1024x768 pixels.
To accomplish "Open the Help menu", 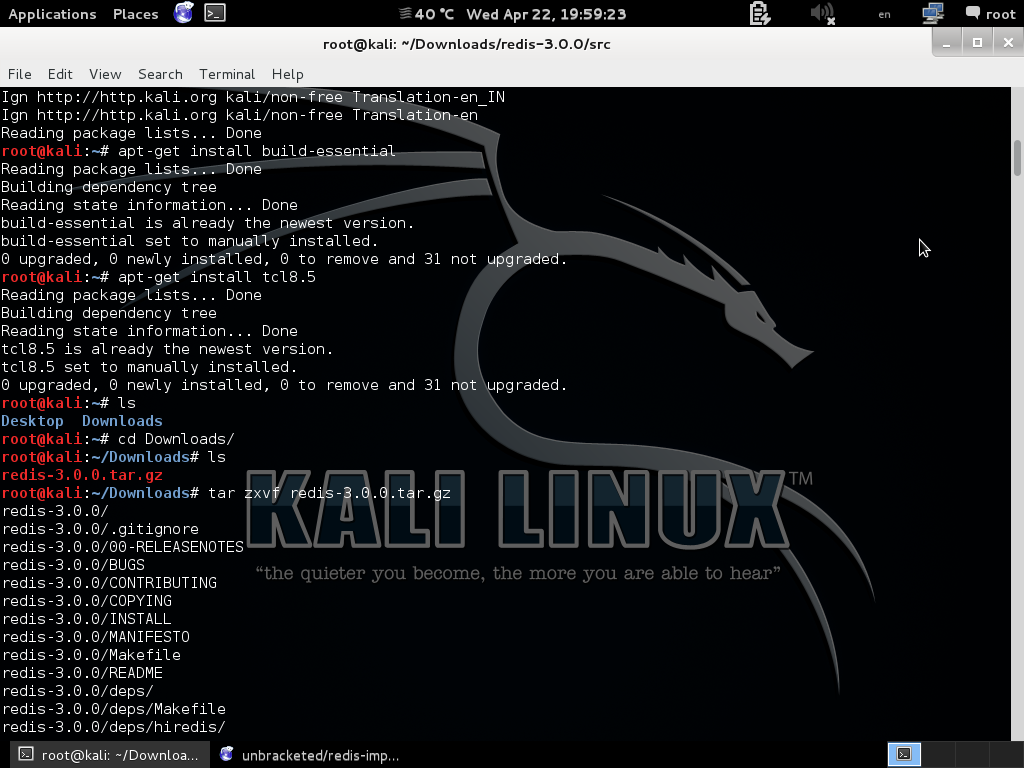I will [287, 74].
